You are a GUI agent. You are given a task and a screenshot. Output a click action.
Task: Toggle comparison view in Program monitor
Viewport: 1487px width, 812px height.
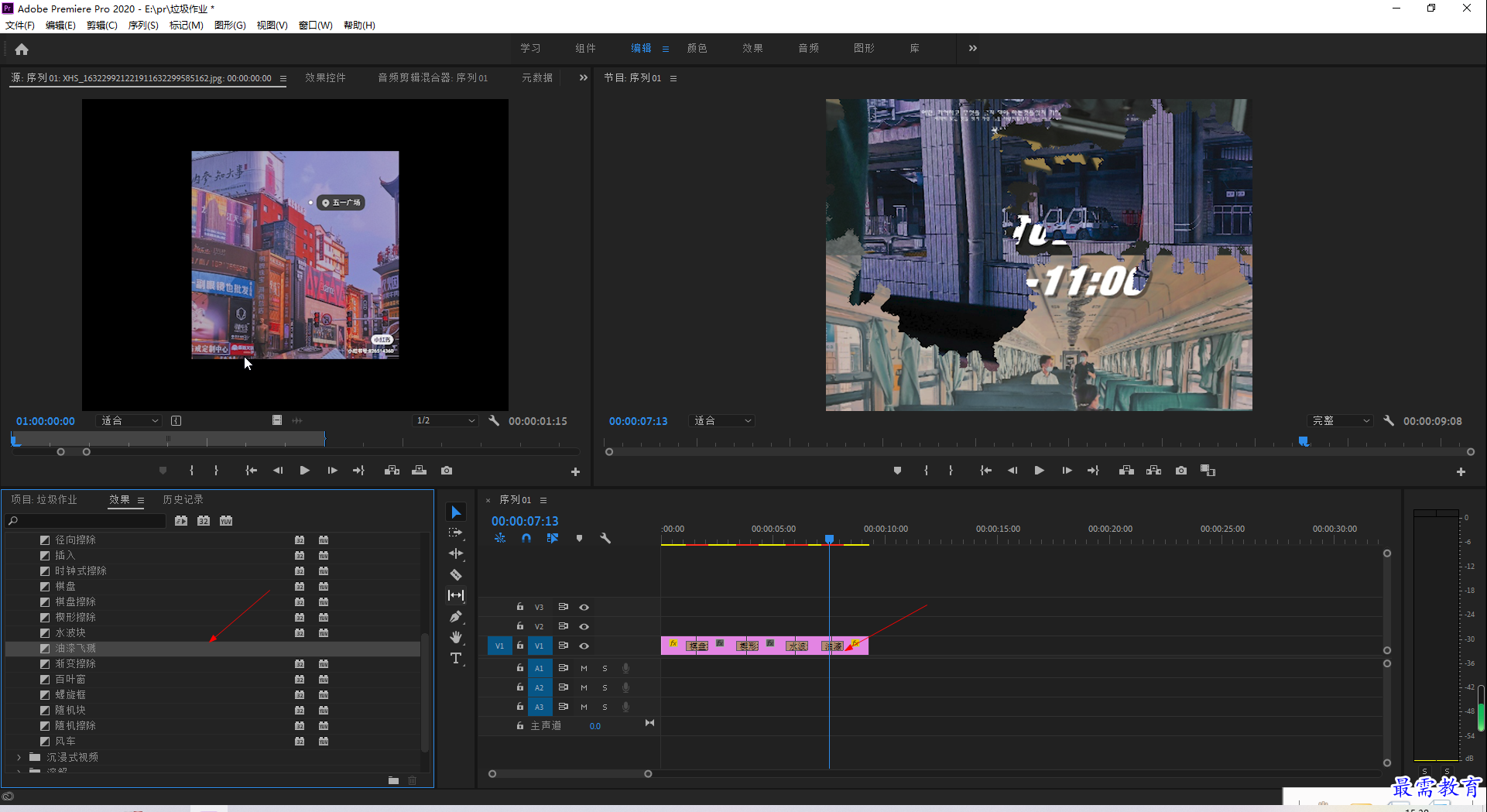[1208, 471]
